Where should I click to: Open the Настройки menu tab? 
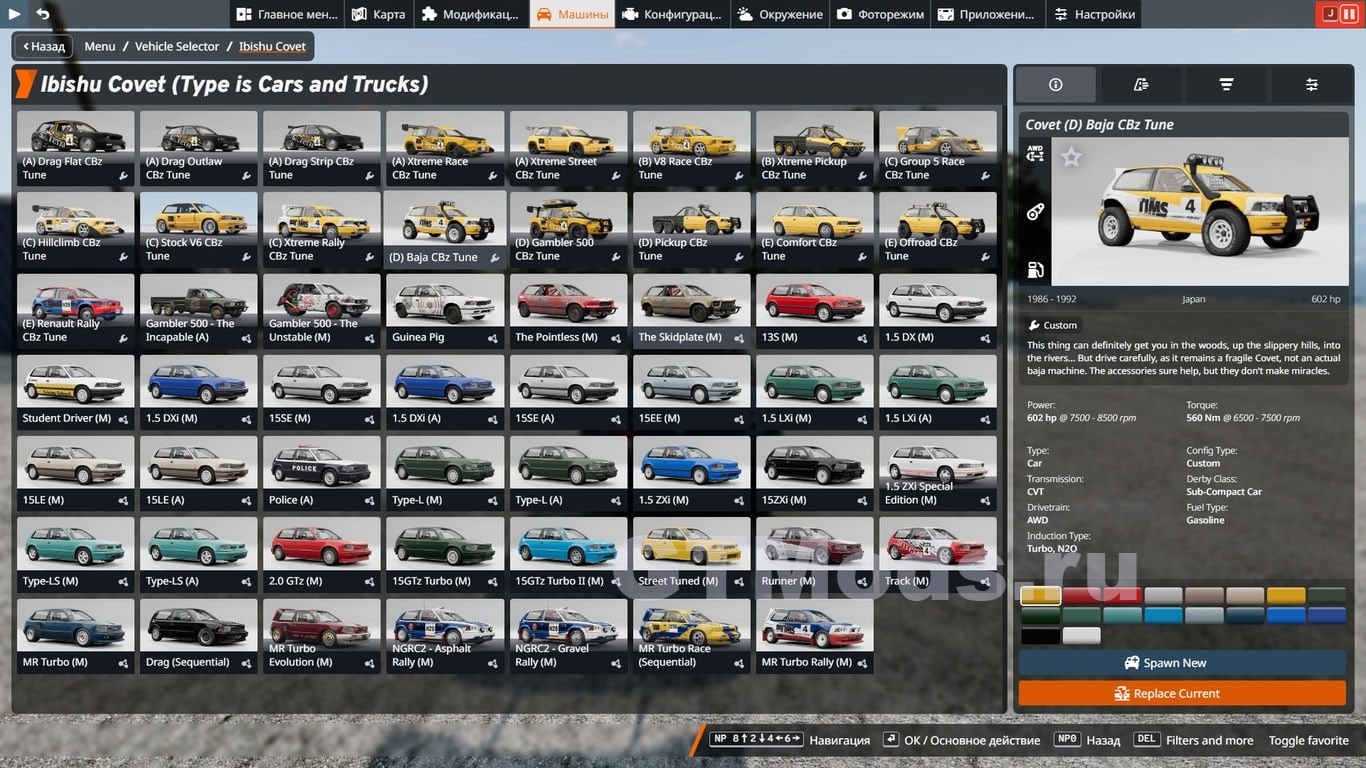point(1093,14)
